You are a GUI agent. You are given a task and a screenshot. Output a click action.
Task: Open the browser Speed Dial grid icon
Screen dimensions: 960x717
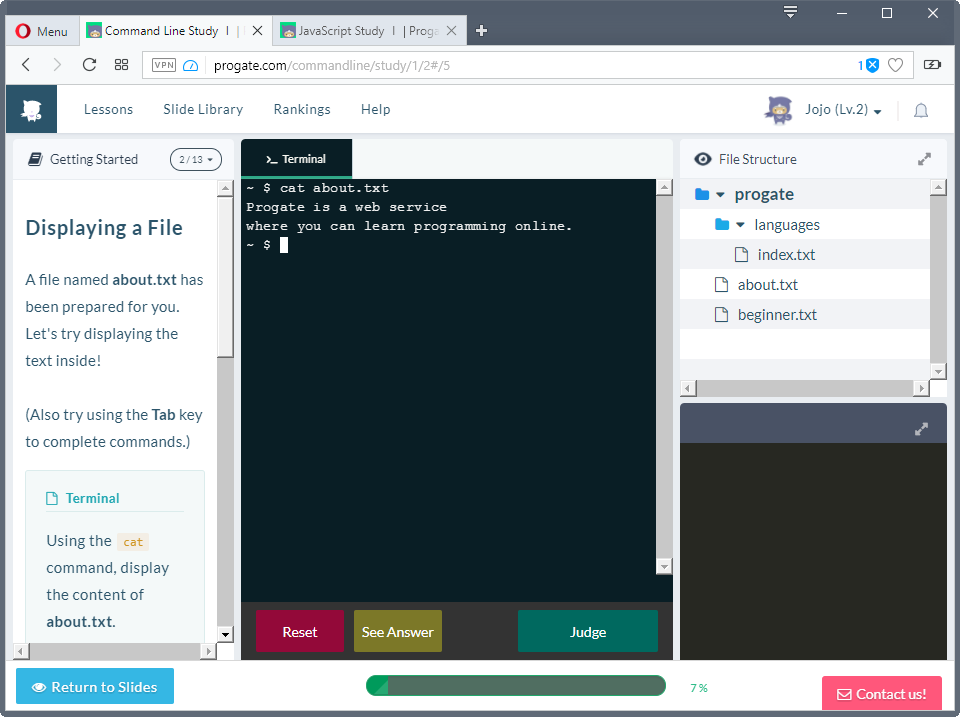click(x=121, y=65)
